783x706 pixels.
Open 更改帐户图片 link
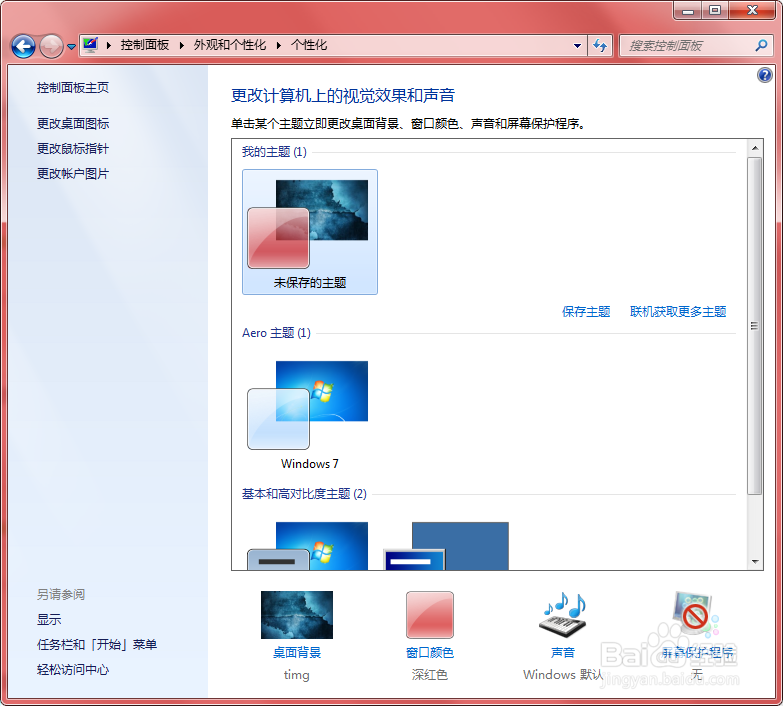click(x=72, y=174)
